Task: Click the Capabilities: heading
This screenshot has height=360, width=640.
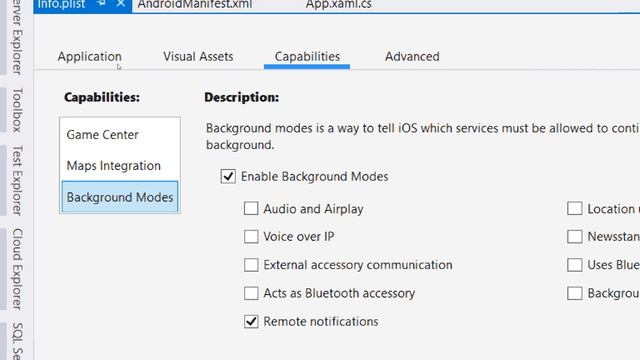Action: [102, 97]
